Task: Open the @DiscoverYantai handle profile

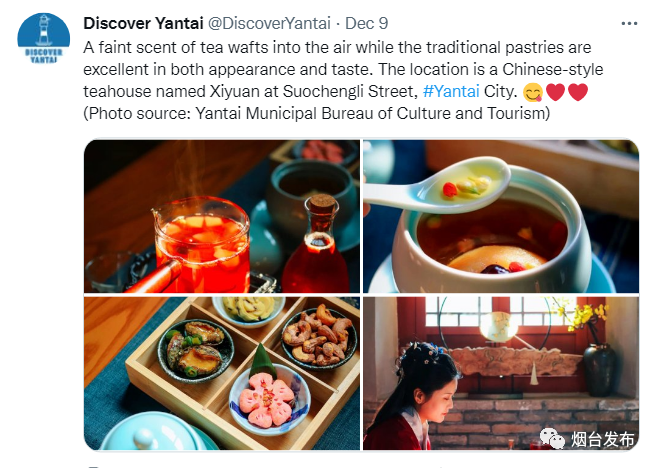Action: click(269, 23)
